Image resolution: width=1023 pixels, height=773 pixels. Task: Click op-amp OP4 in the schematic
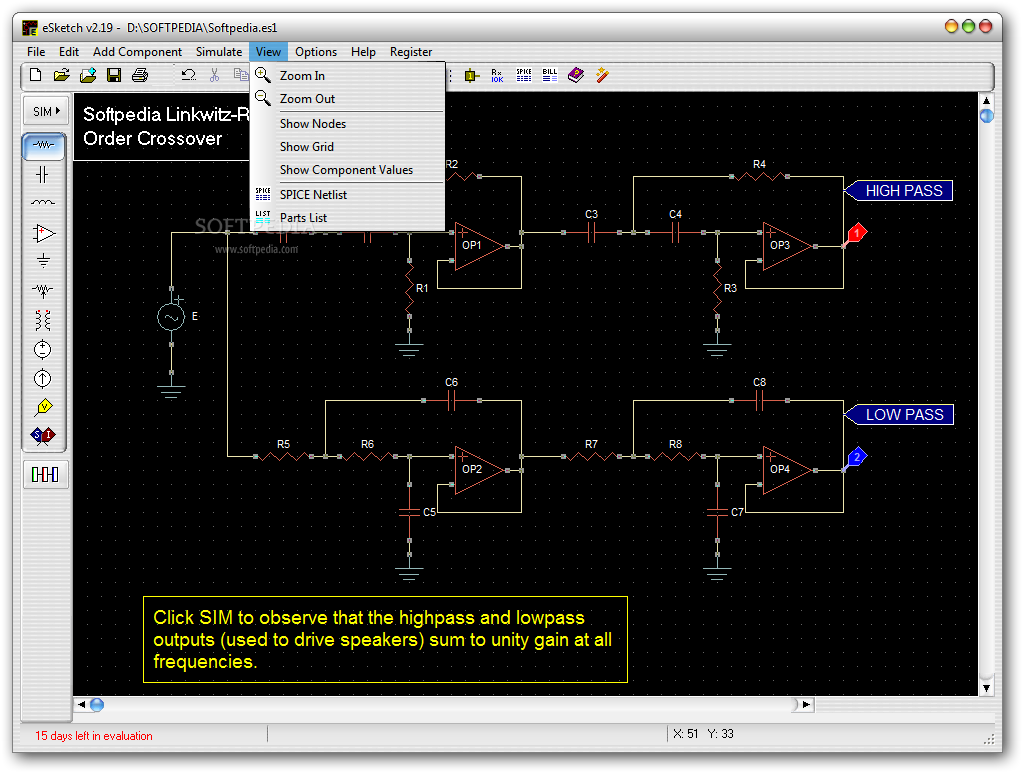pyautogui.click(x=787, y=470)
